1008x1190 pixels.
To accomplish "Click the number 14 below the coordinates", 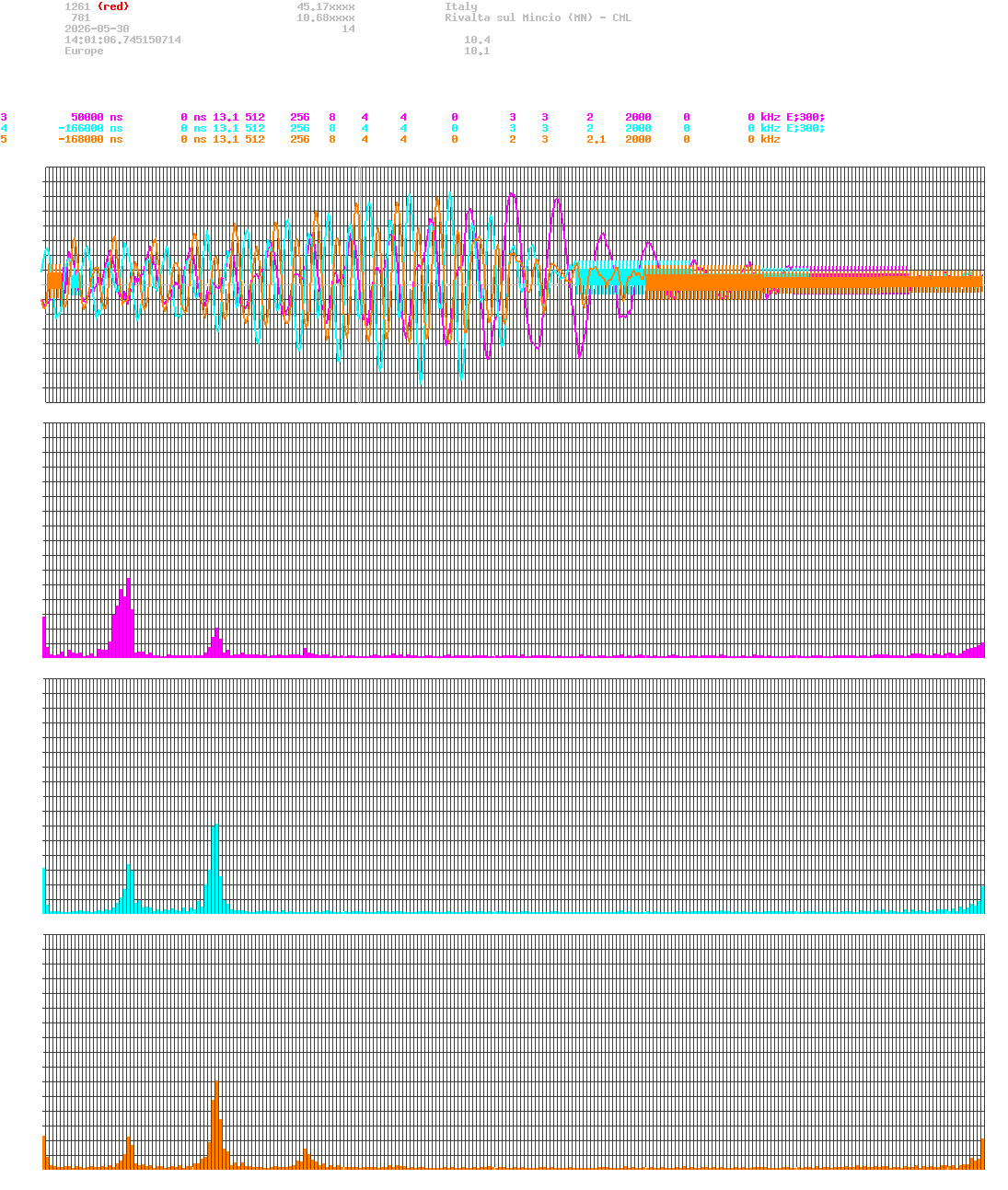I will [x=348, y=29].
